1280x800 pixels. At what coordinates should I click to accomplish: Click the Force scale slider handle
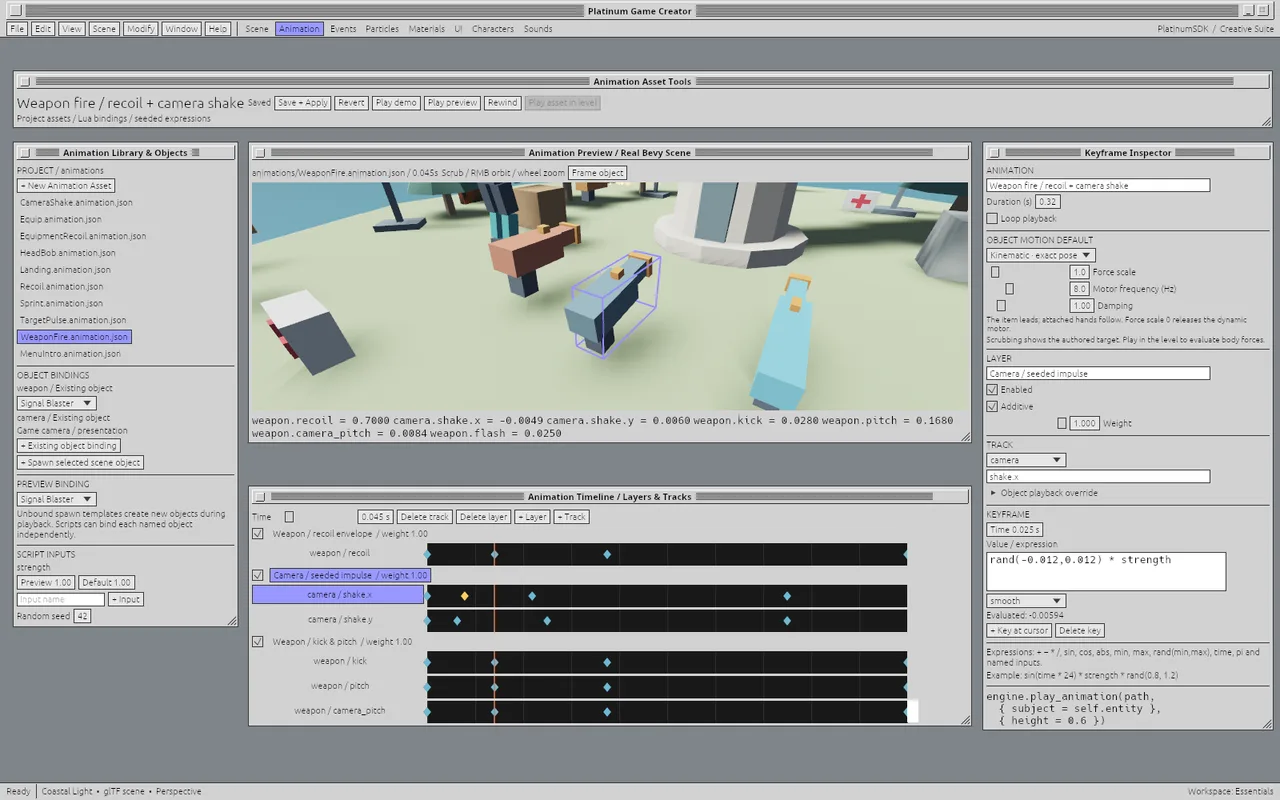click(995, 272)
